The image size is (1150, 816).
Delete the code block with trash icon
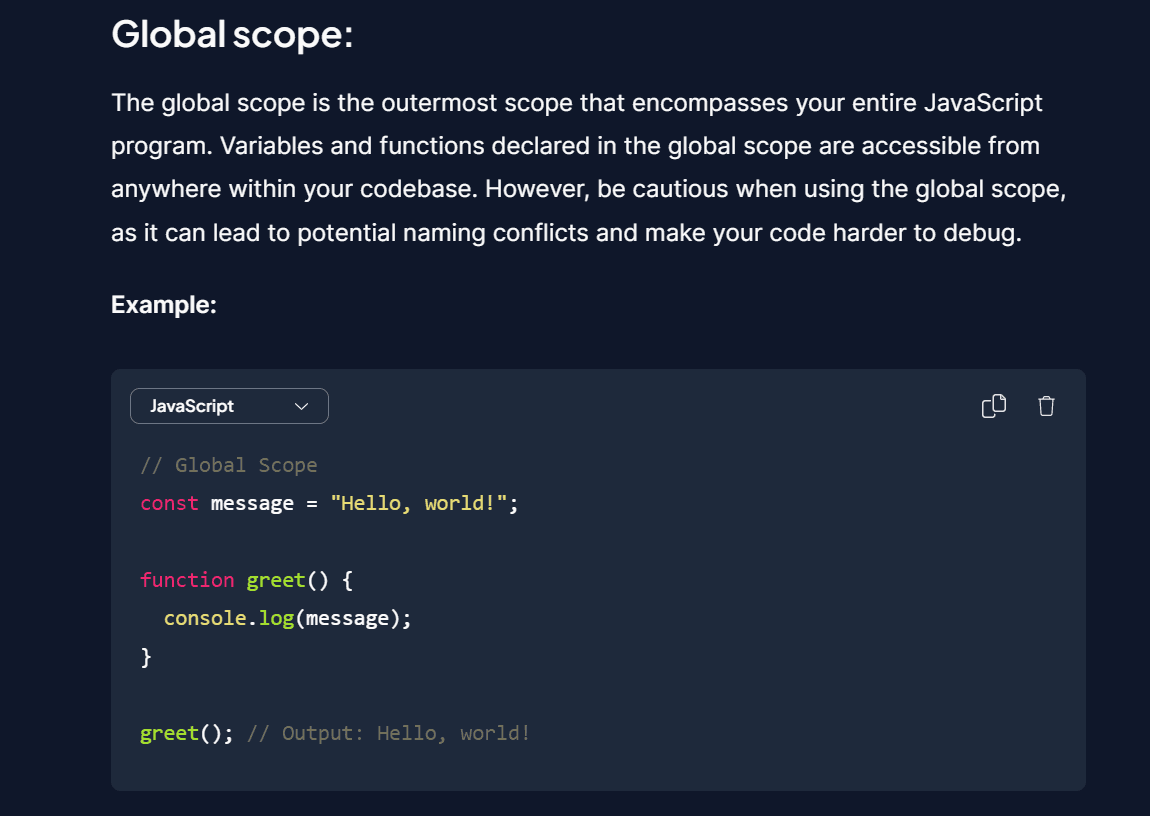click(x=1046, y=406)
